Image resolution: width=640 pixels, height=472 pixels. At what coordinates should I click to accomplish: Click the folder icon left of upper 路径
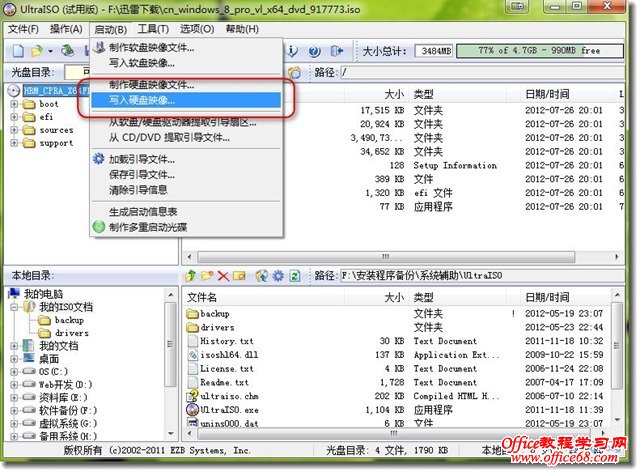pos(295,73)
